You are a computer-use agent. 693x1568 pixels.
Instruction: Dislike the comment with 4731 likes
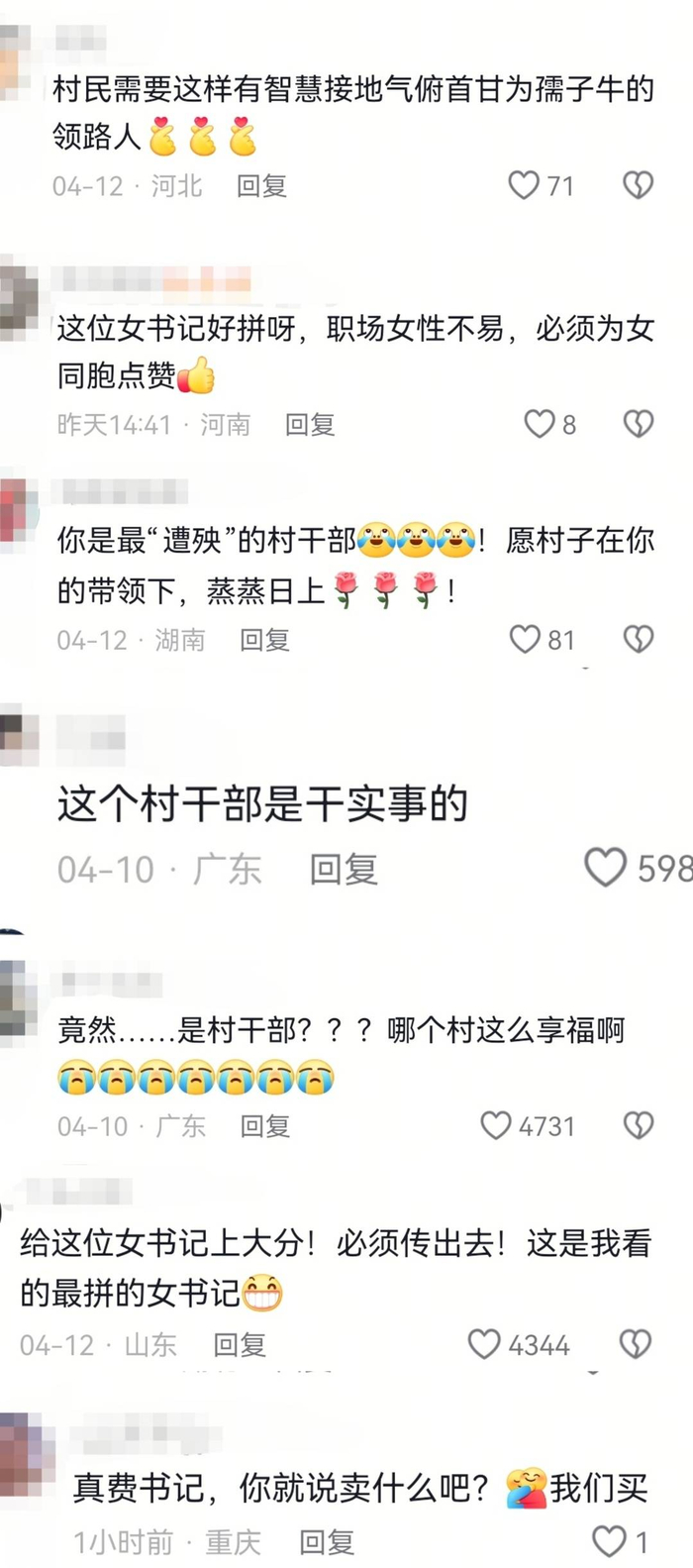click(638, 1125)
